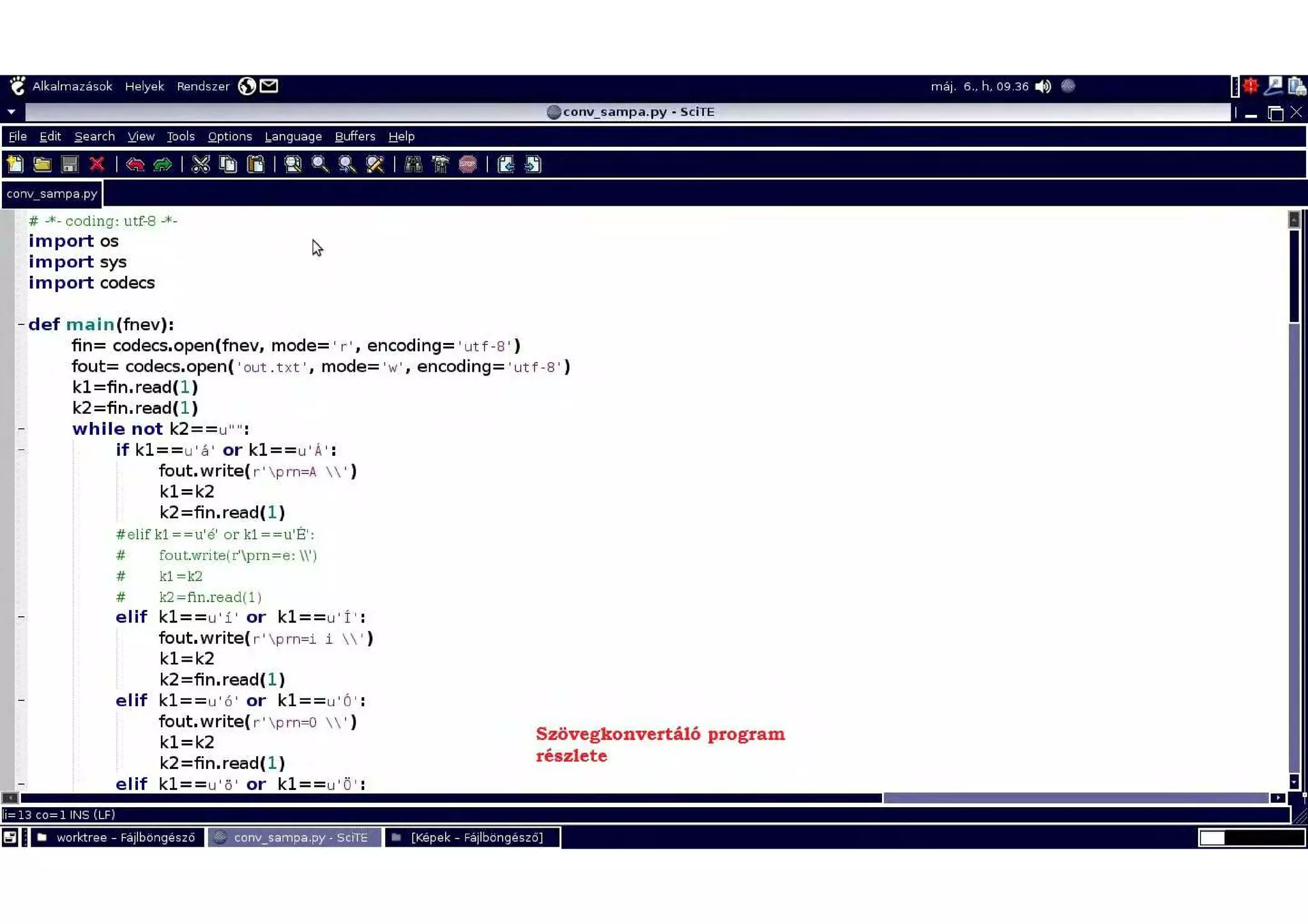Click the Undo red arrow icon
Screen dimensions: 1308x924
(x=135, y=165)
